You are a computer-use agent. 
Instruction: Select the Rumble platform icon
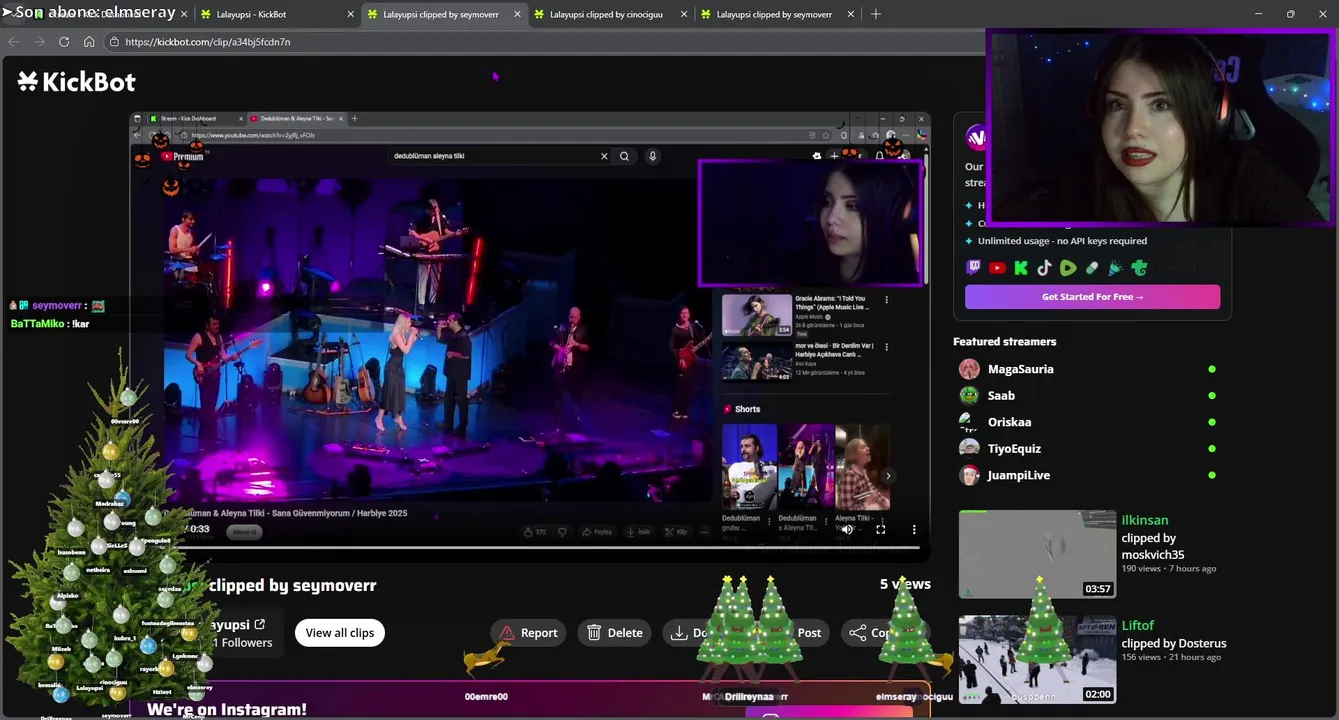(1068, 268)
